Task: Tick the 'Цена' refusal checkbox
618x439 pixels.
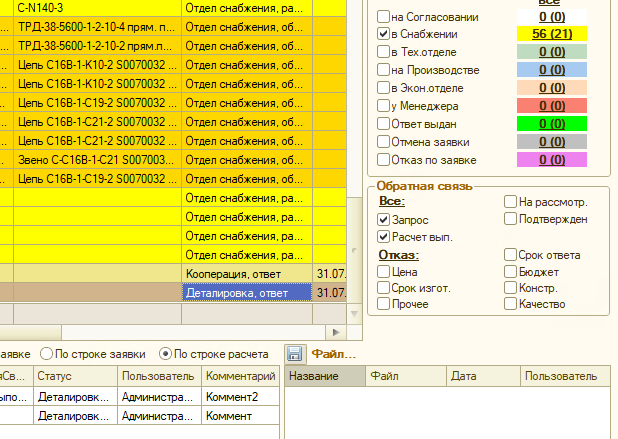Action: [x=383, y=272]
